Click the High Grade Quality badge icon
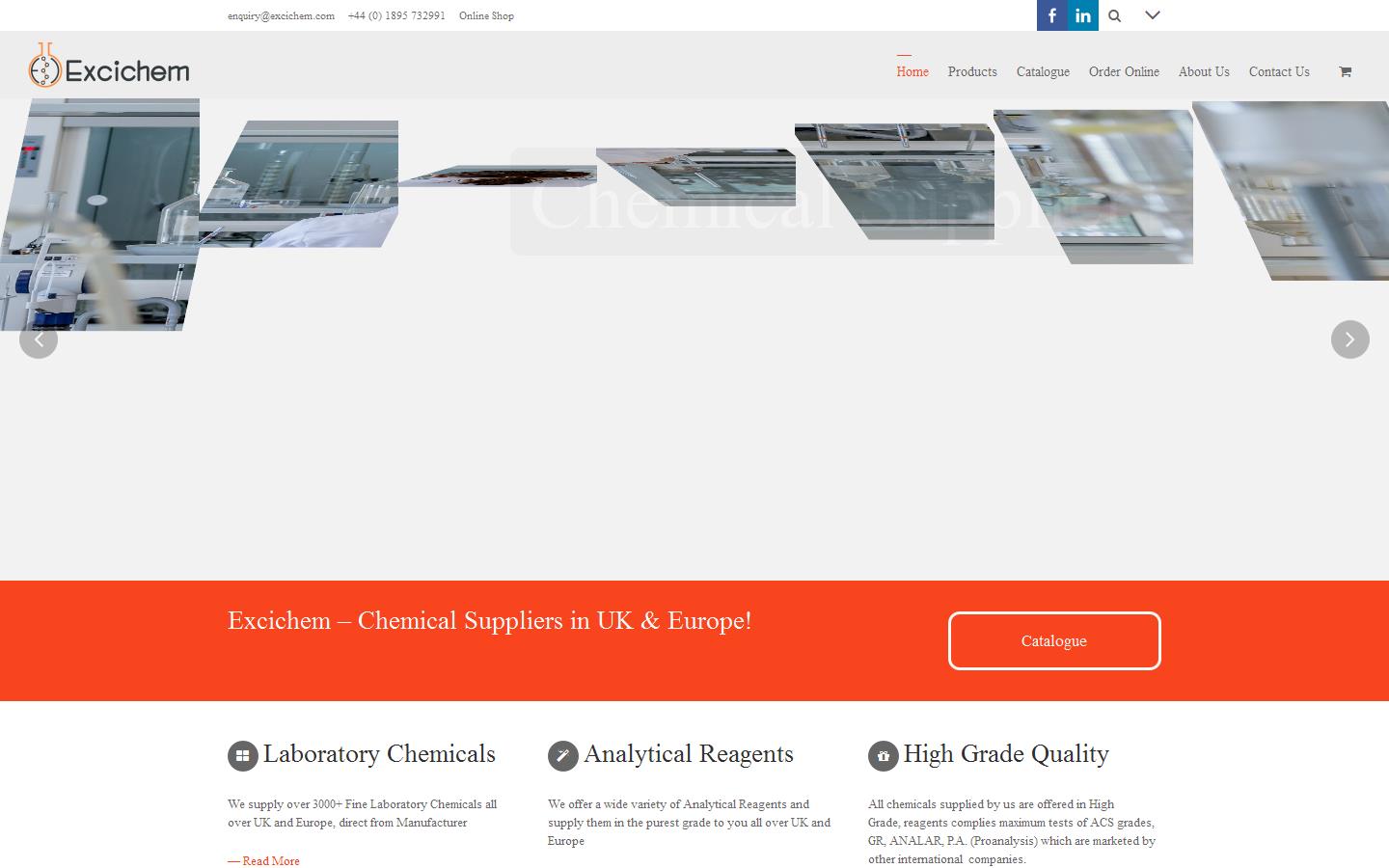The image size is (1389, 868). 884,757
